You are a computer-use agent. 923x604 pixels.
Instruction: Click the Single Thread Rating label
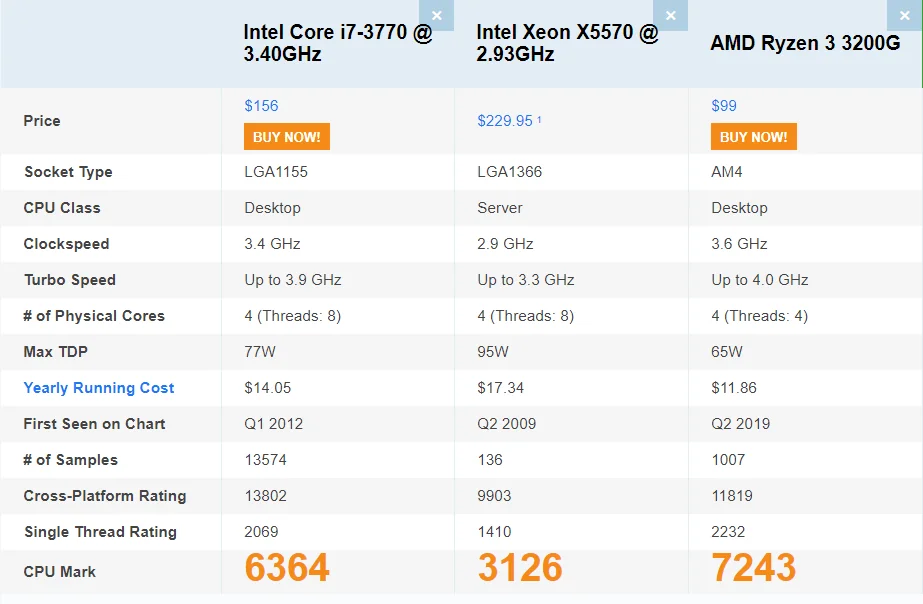(100, 532)
